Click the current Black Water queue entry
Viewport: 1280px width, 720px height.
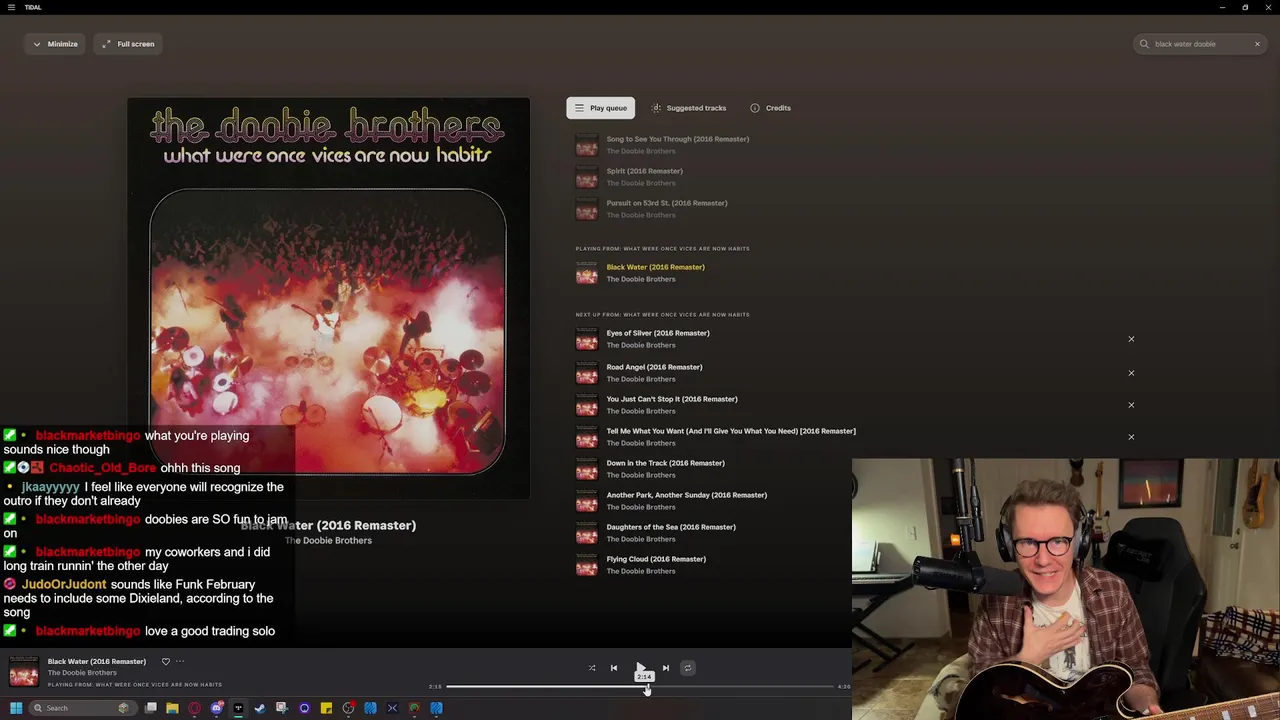tap(655, 267)
